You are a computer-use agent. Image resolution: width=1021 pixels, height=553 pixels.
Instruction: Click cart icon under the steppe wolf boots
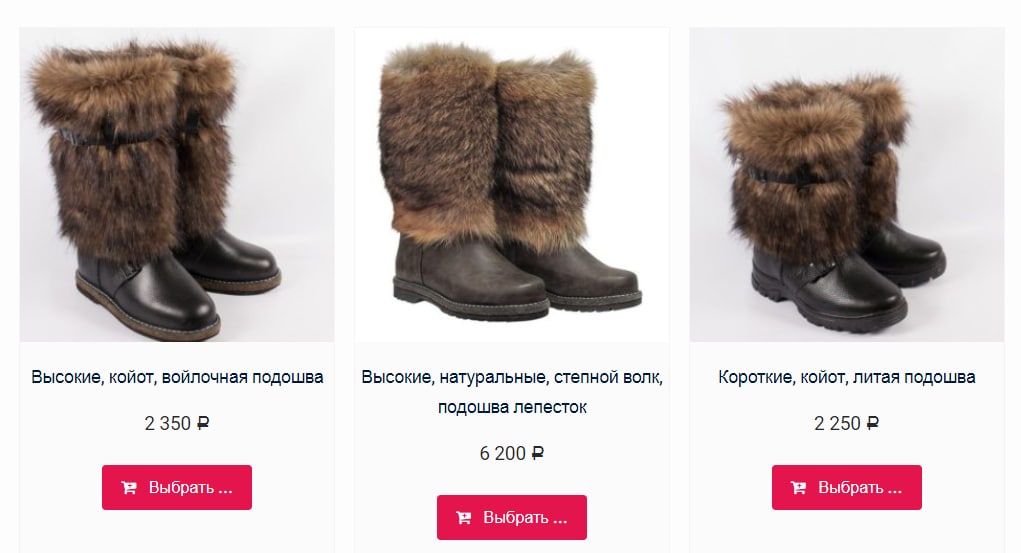coord(464,518)
